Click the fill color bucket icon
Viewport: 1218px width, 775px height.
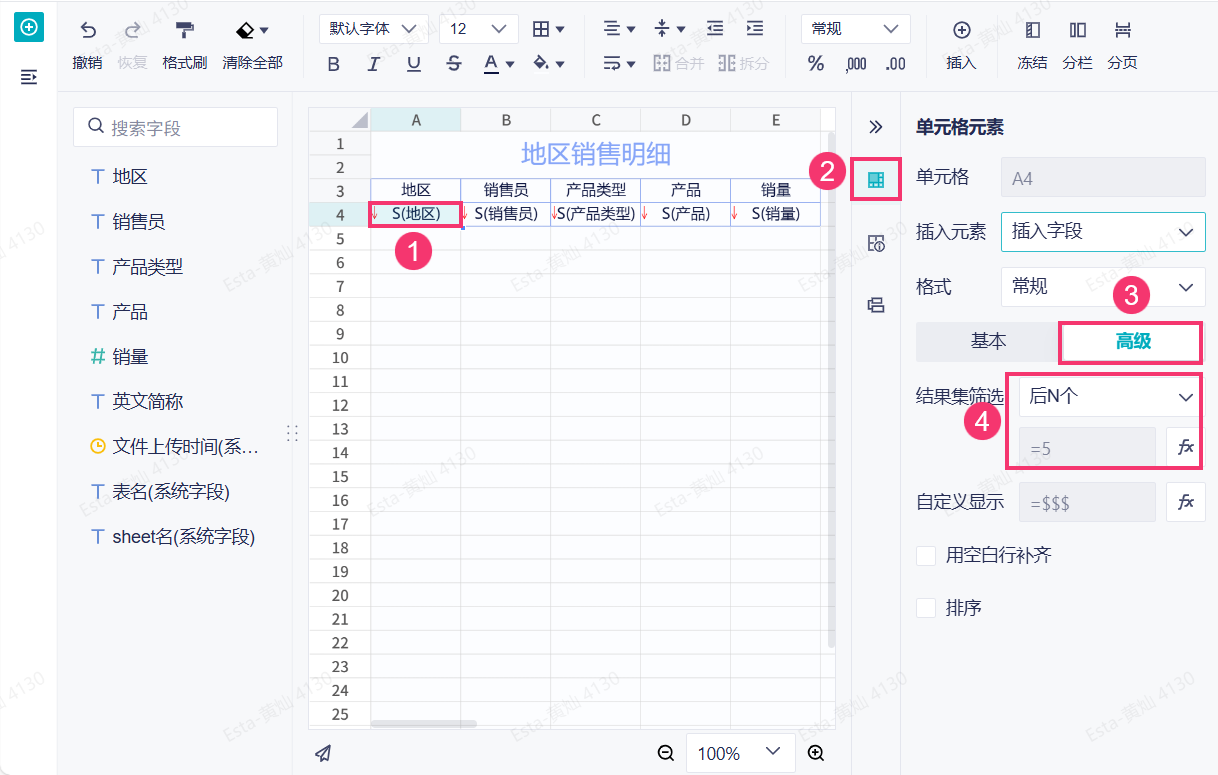541,64
